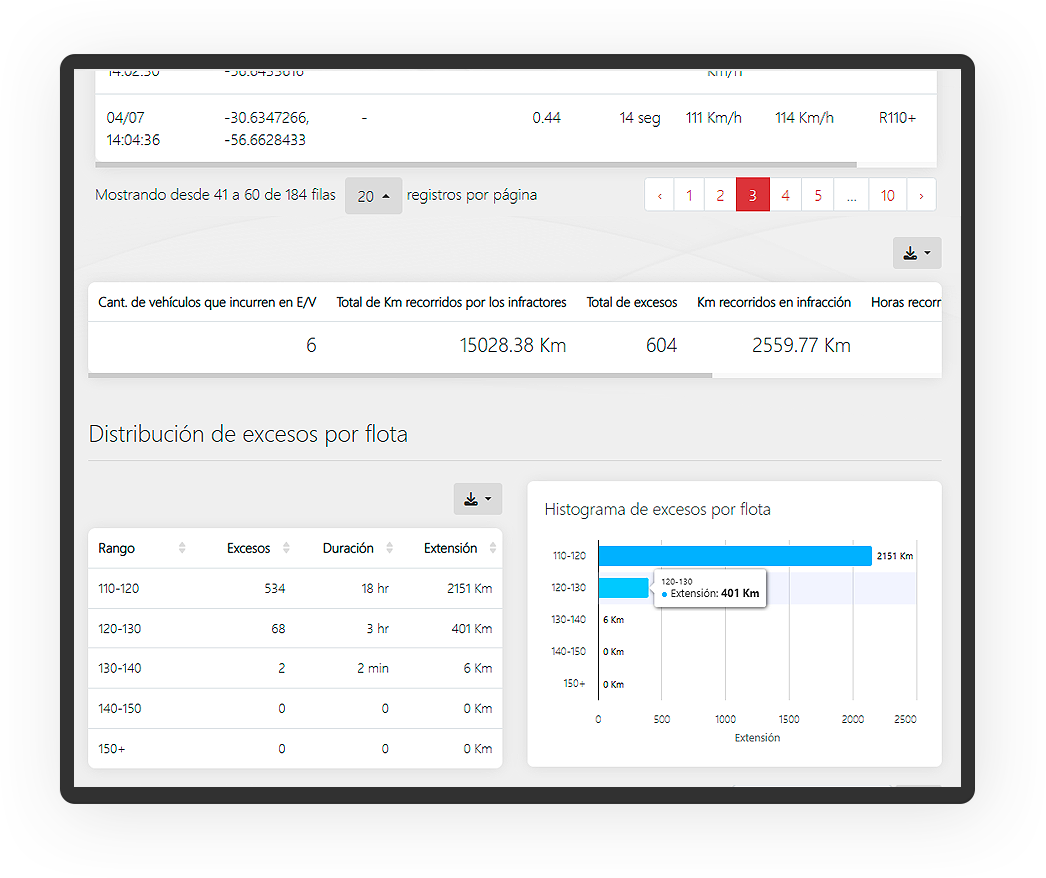Image resolution: width=1046 pixels, height=878 pixels.
Task: Click the 'R110+' cell in records table
Action: (x=897, y=118)
